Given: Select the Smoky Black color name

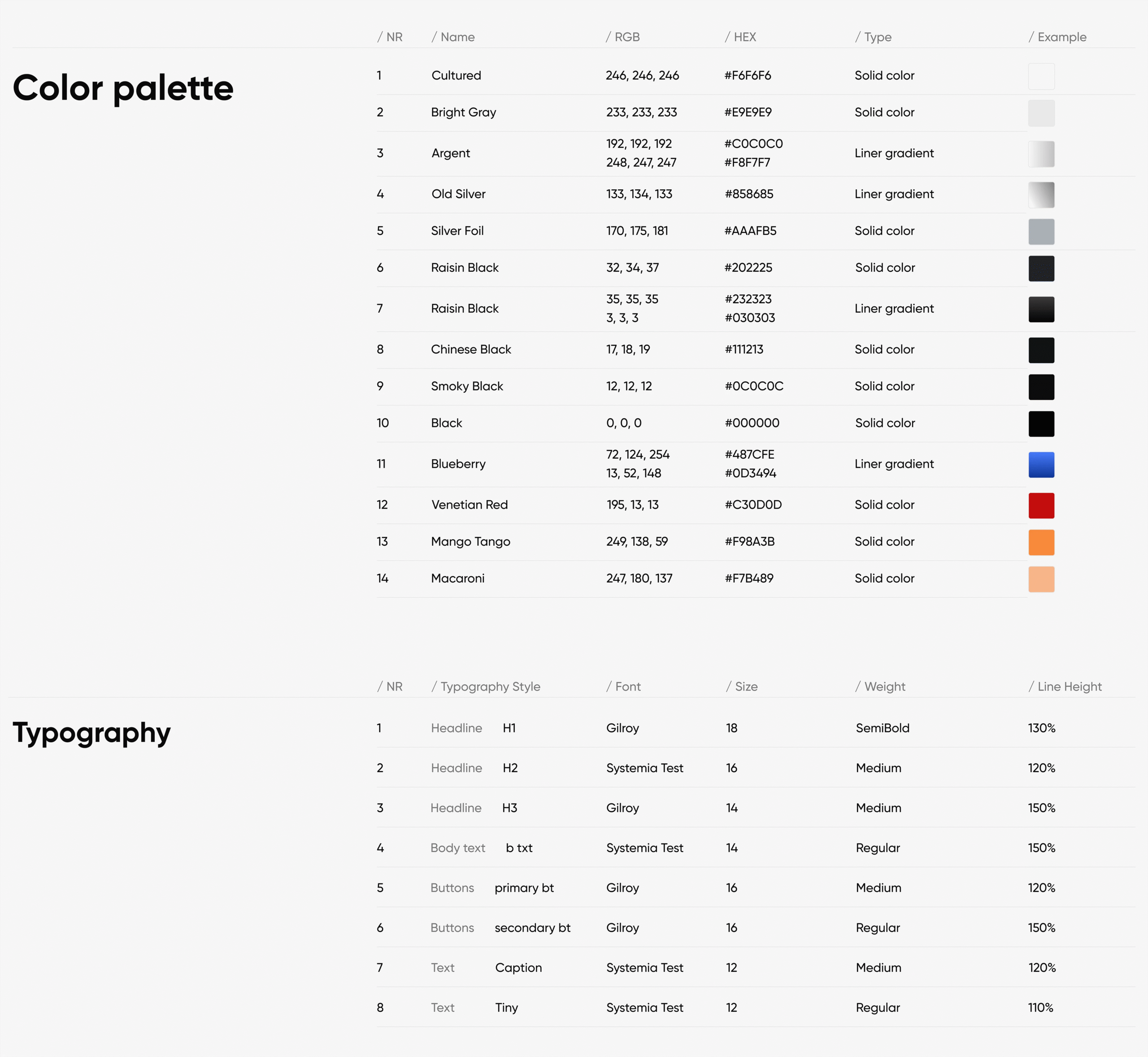Looking at the screenshot, I should point(467,386).
